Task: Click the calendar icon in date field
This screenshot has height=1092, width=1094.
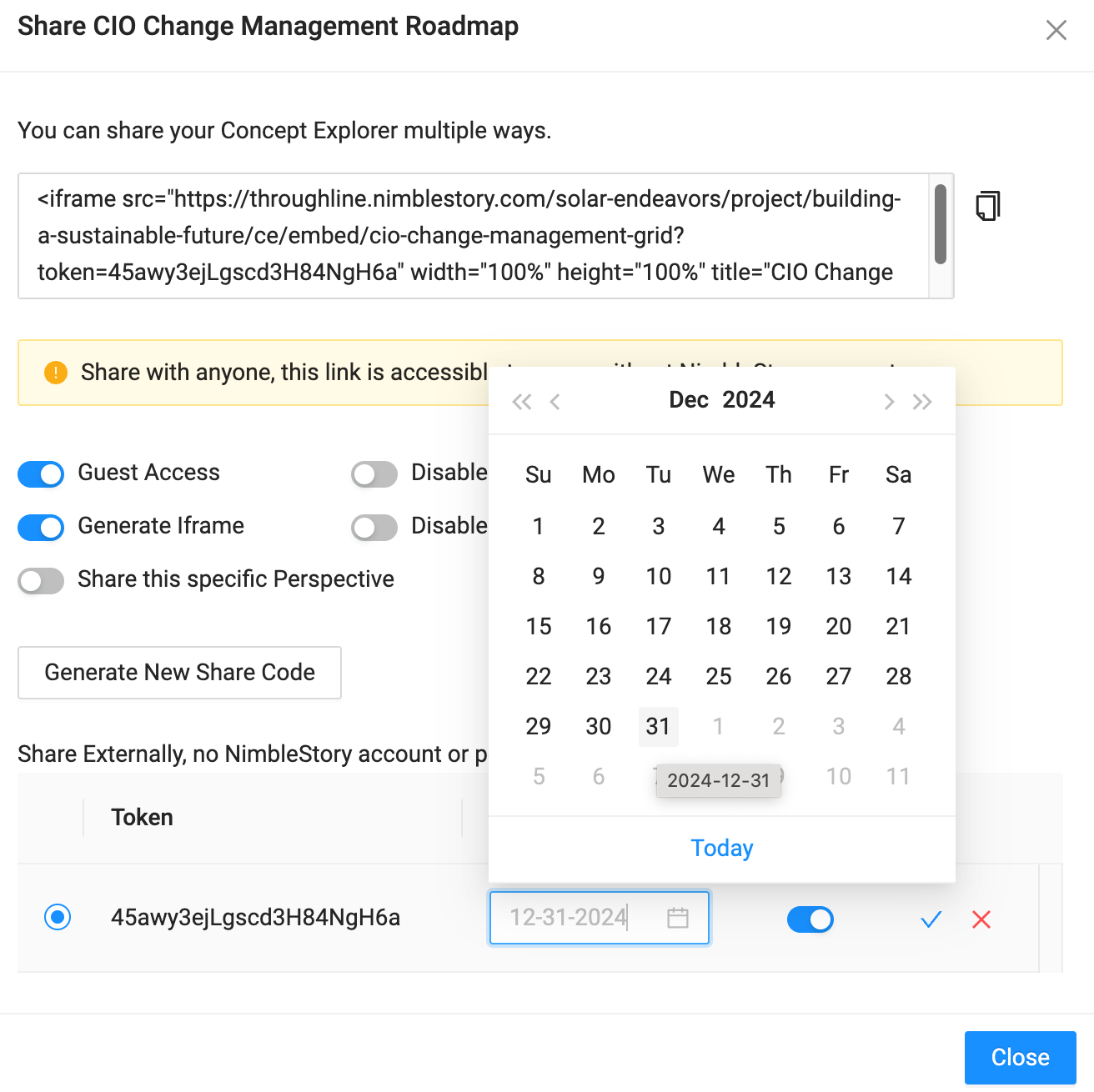Action: [678, 918]
